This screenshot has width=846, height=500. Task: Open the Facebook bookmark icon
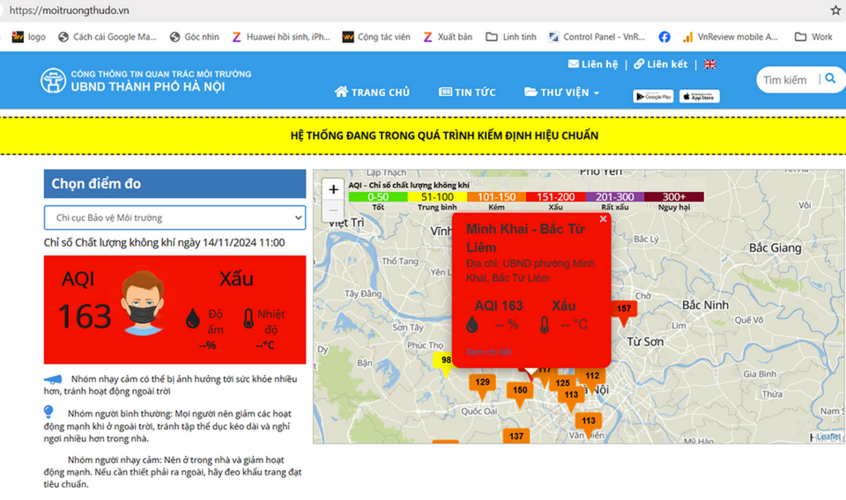(x=664, y=37)
